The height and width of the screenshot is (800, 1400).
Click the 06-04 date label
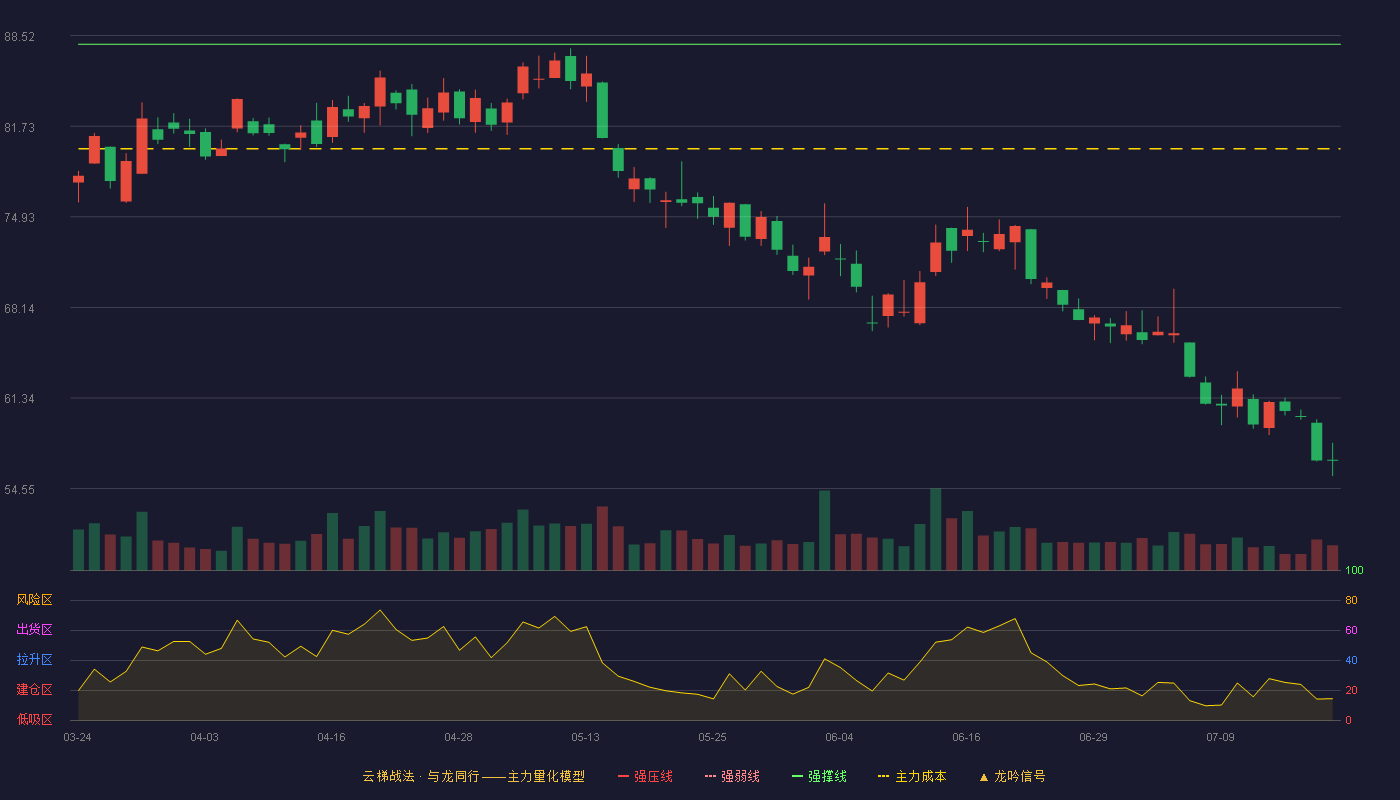click(839, 737)
